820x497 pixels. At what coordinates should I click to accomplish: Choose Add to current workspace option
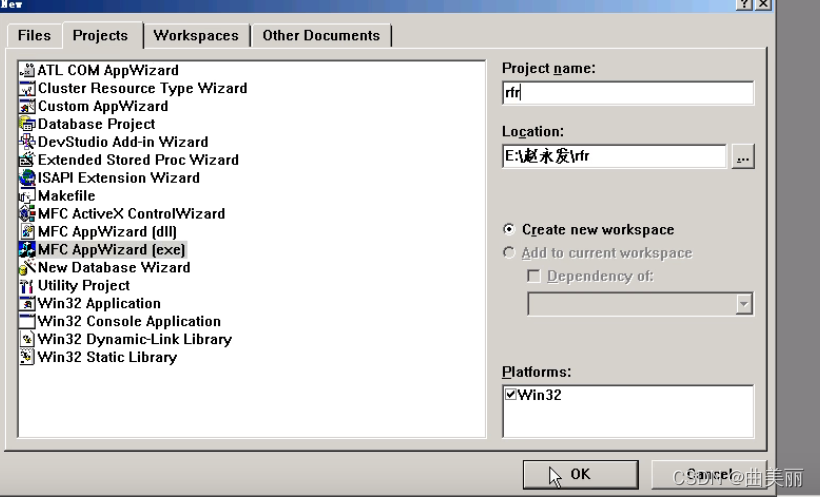(x=508, y=253)
